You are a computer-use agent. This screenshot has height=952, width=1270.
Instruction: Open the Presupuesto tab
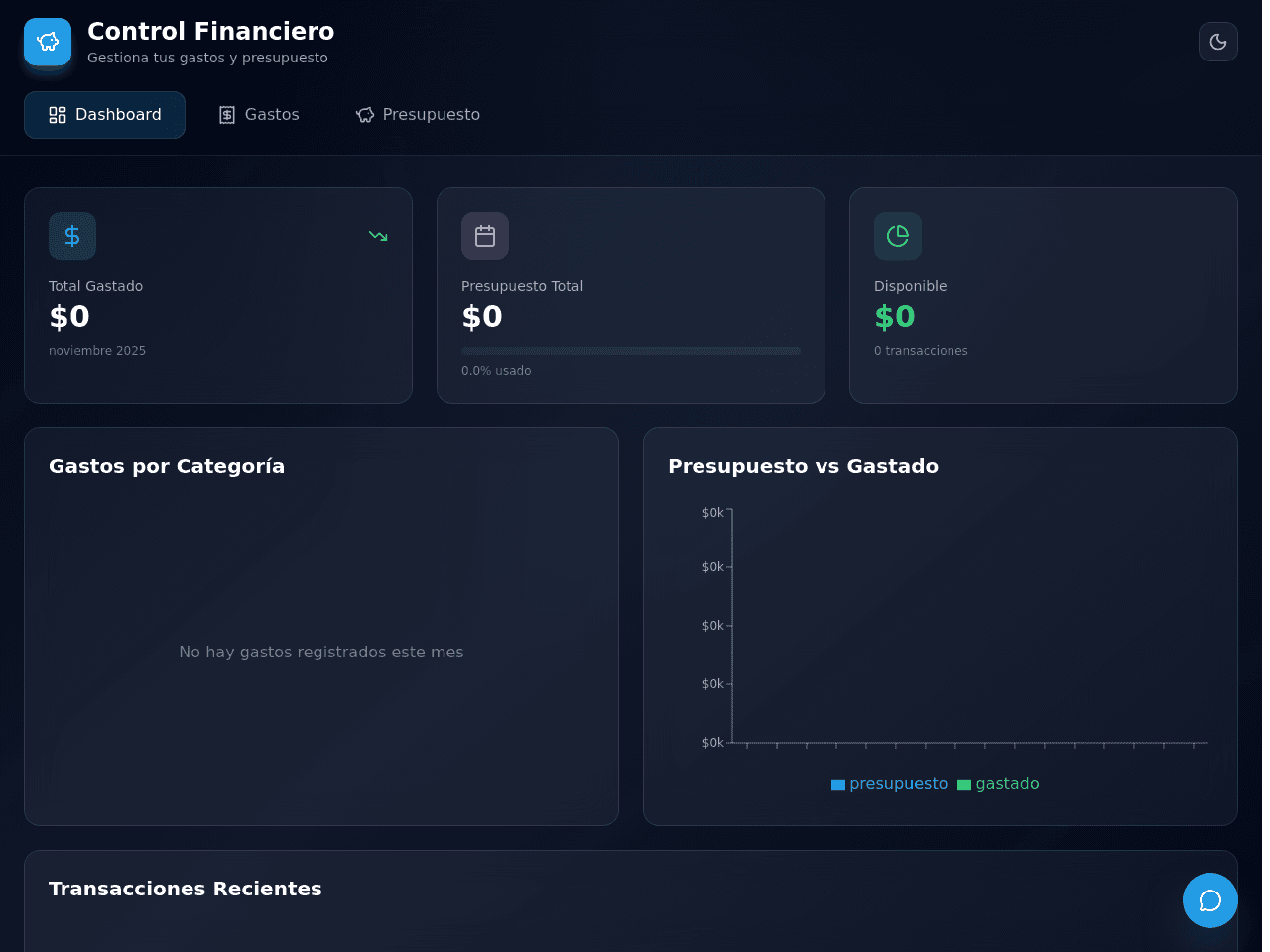418,115
